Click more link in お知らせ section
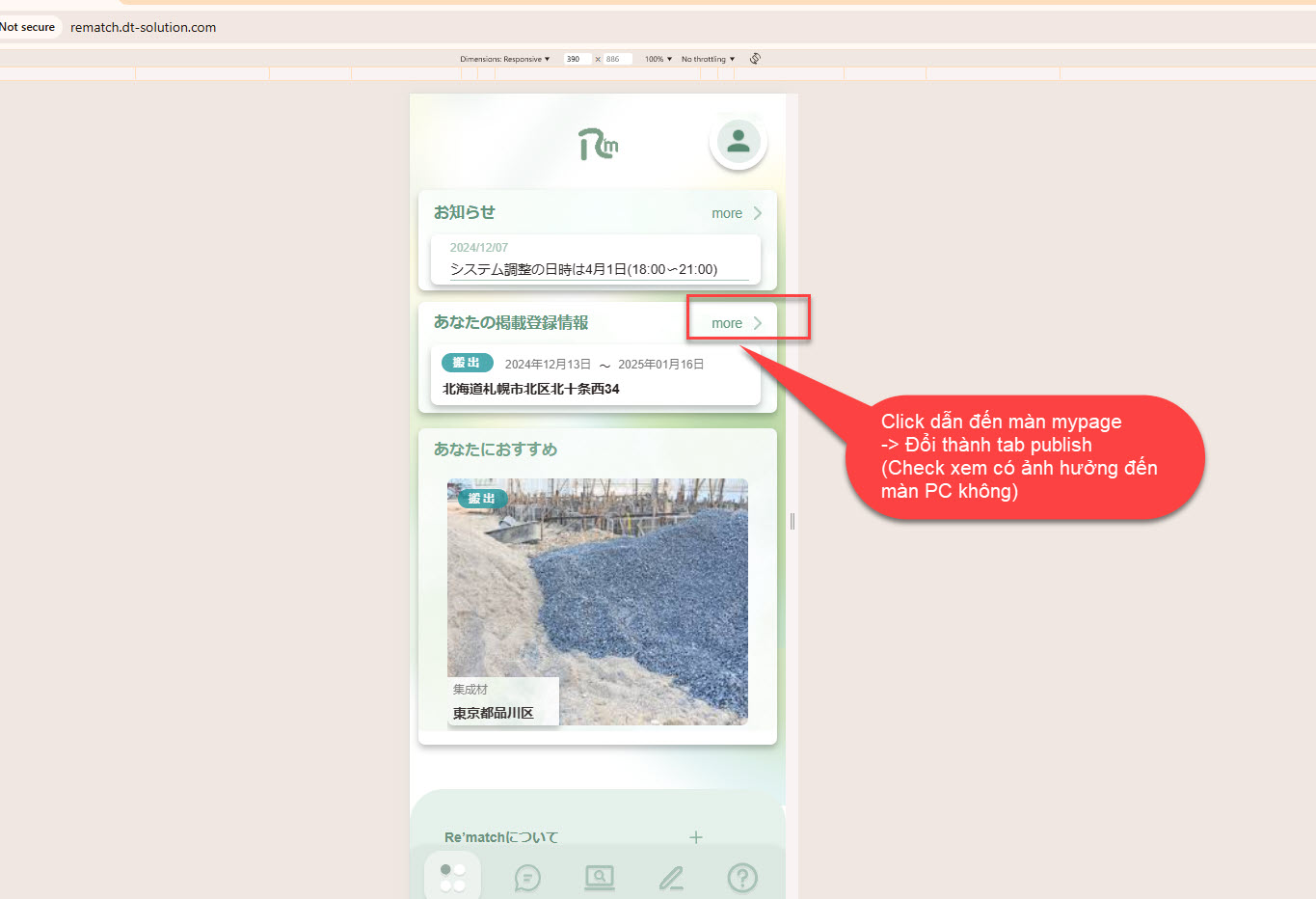The width and height of the screenshot is (1316, 899). [x=737, y=213]
